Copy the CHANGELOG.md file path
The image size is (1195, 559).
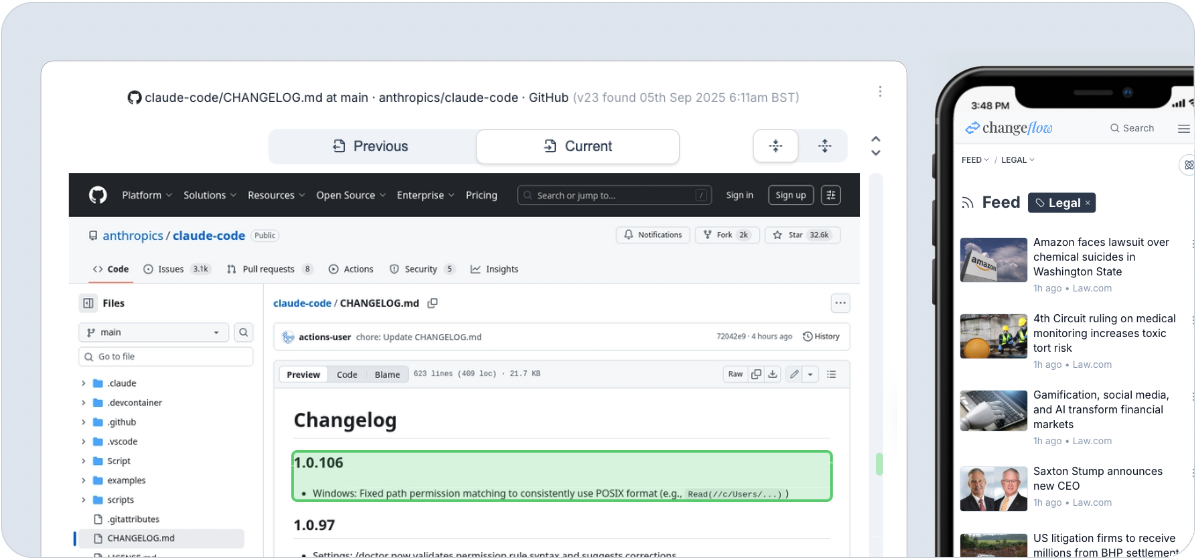click(x=433, y=303)
